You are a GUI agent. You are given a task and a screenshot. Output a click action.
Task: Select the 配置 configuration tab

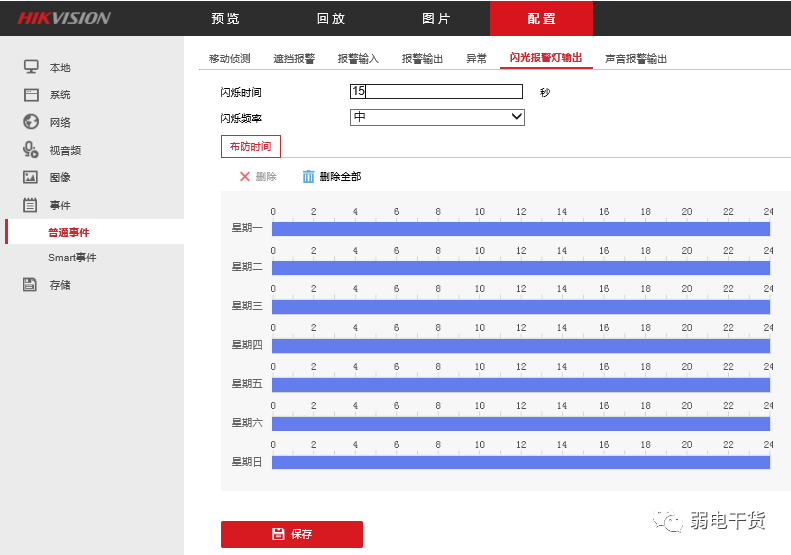[x=541, y=18]
